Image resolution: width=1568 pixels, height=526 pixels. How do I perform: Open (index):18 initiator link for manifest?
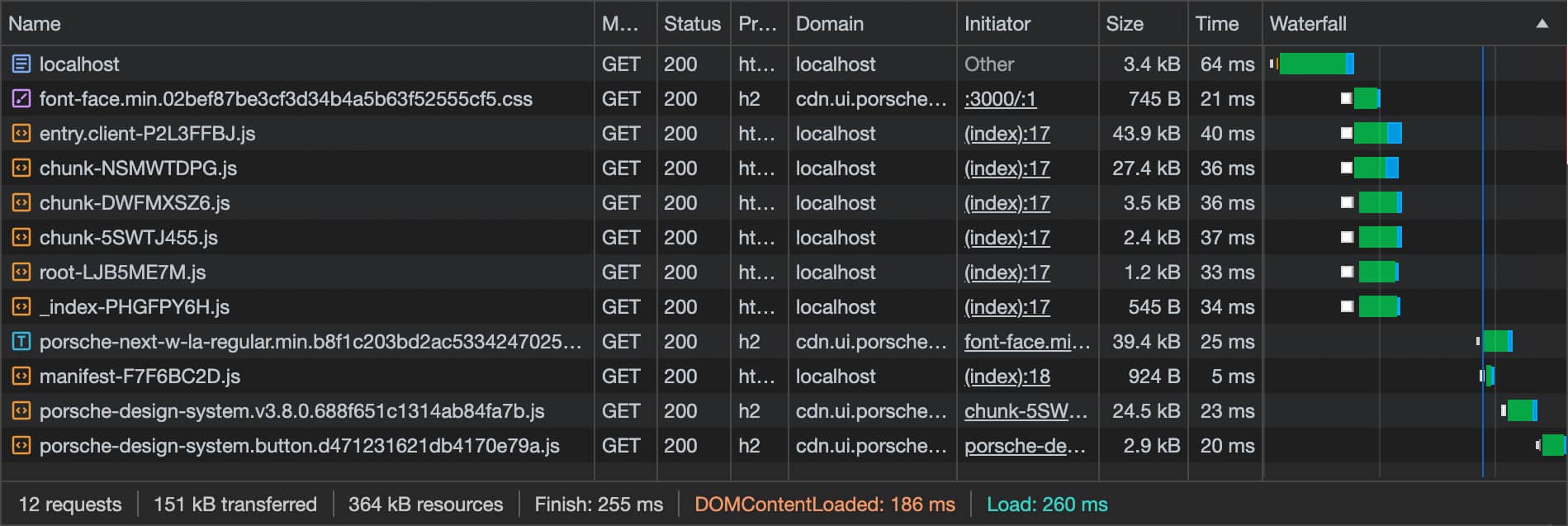point(1007,376)
